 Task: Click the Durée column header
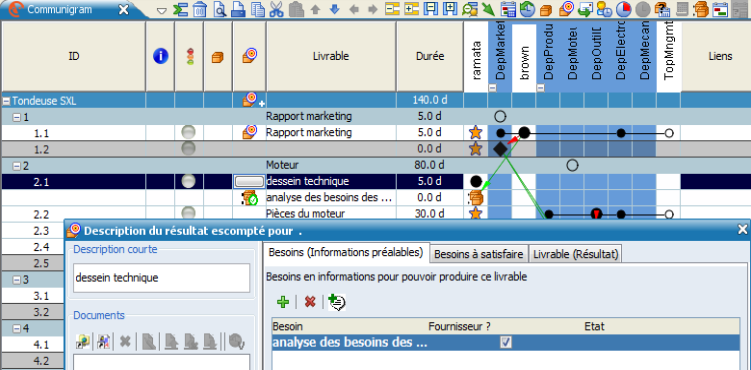pos(430,56)
